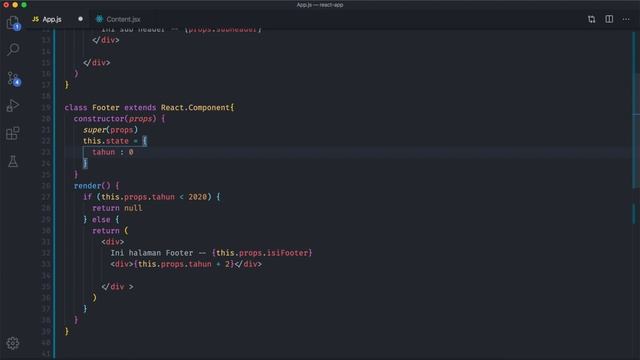Click the '} else {' line
Viewport: 640px width, 360px height.
pos(101,219)
